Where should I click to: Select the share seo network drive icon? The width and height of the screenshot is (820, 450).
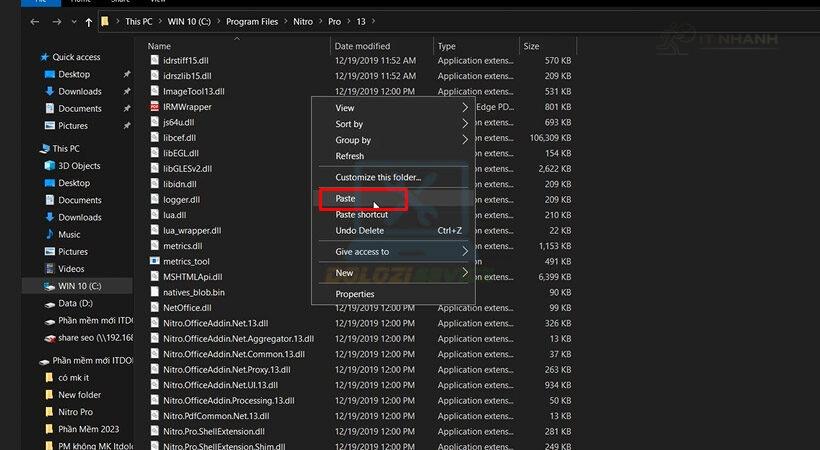(49, 339)
